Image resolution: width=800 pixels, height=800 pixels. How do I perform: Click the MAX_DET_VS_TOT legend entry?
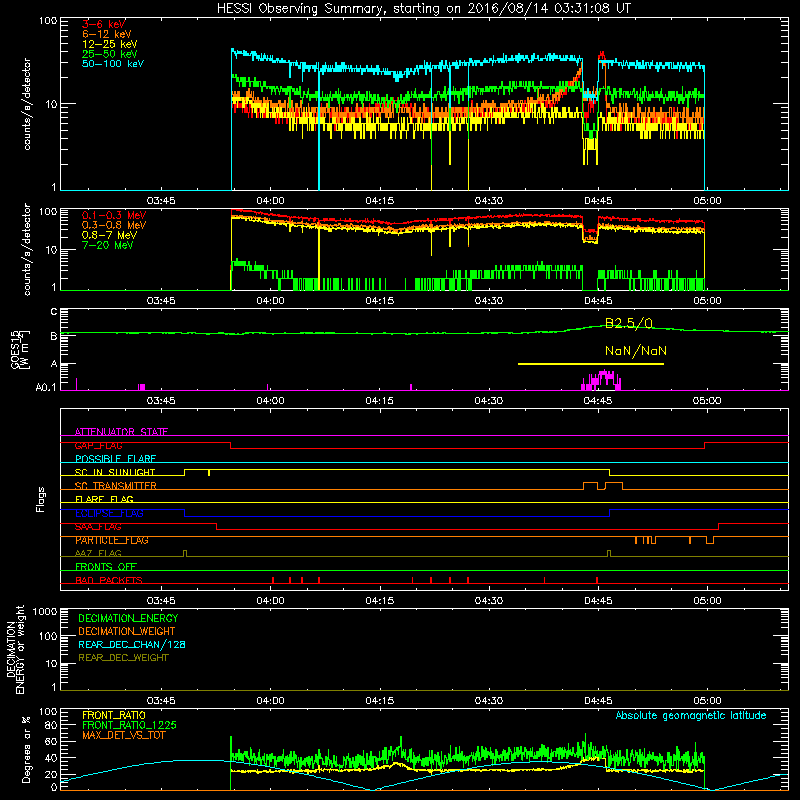tap(123, 735)
